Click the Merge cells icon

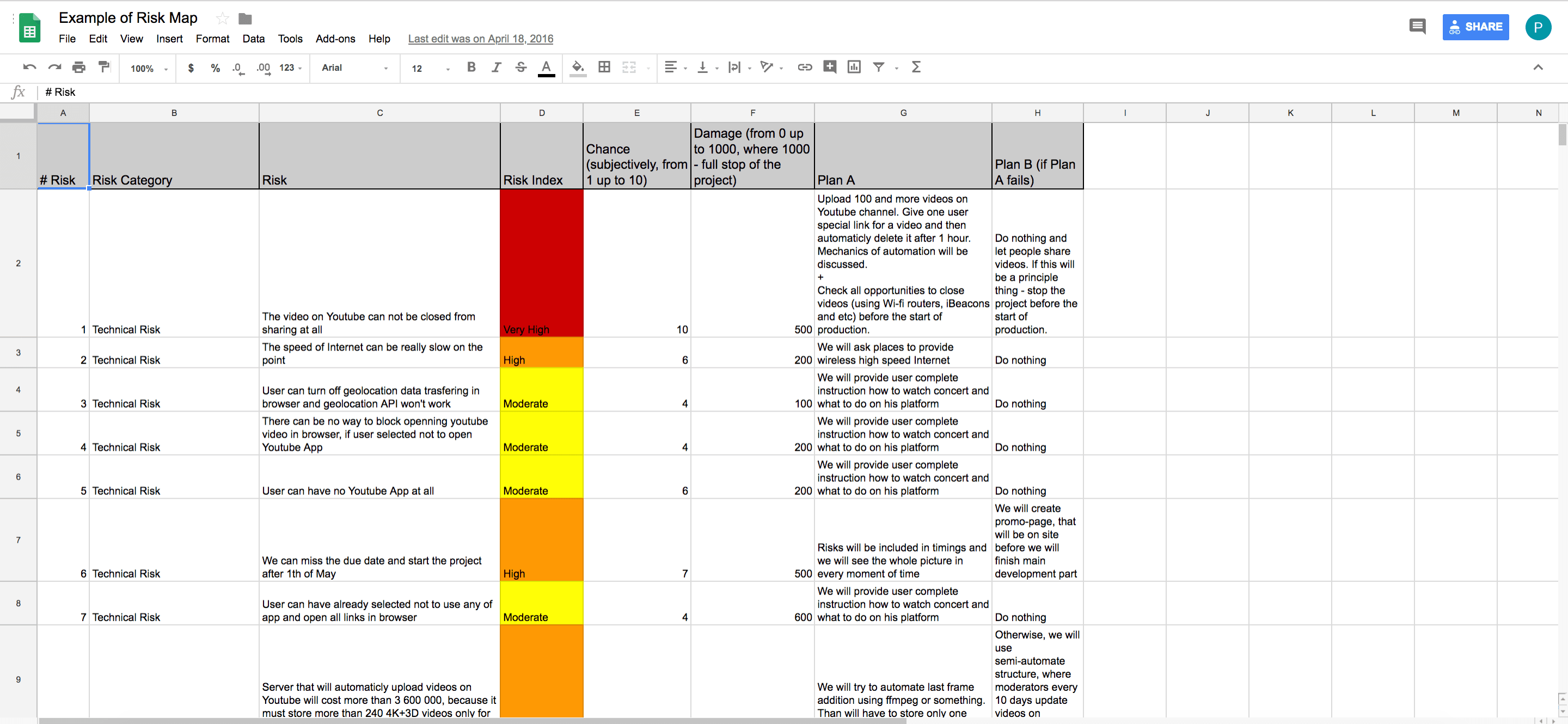point(629,68)
